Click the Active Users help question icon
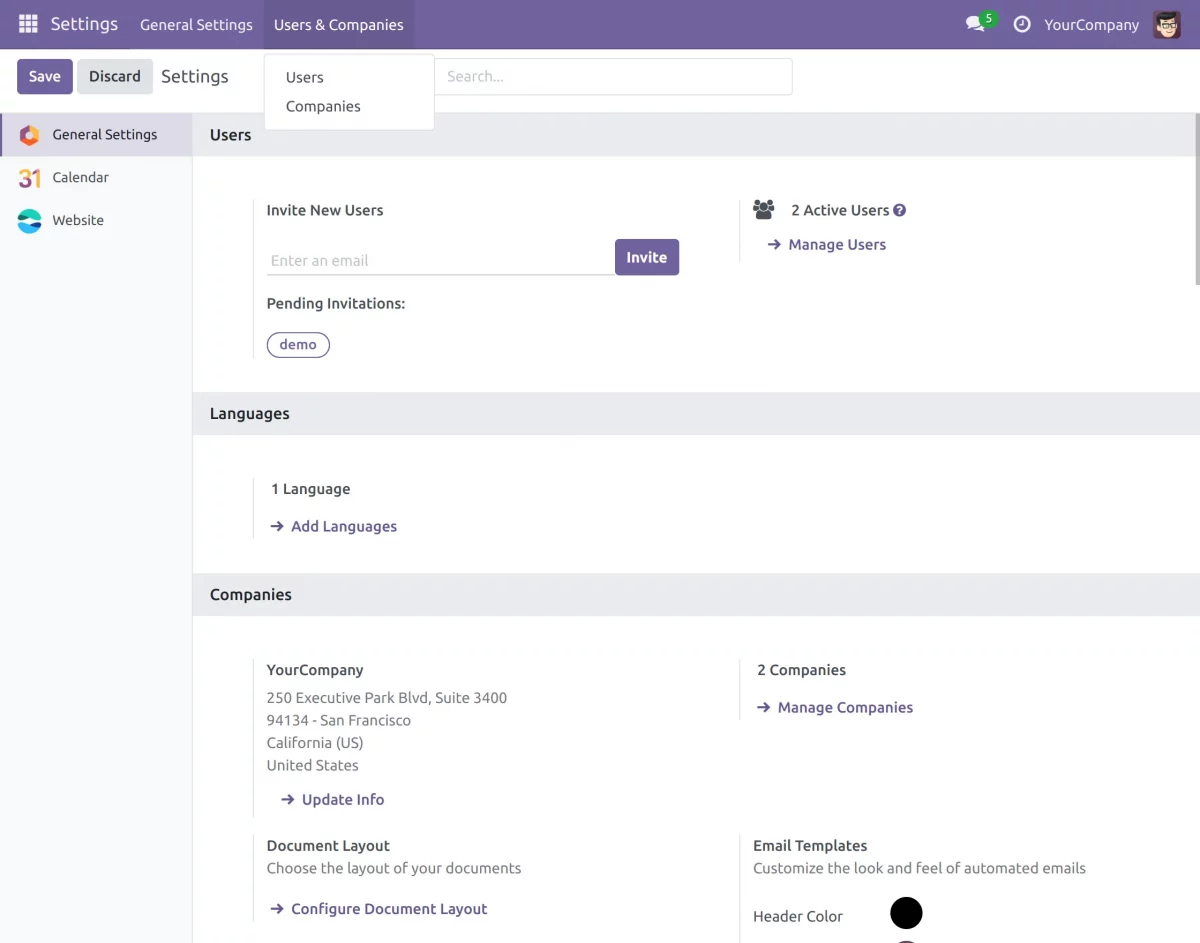 click(900, 210)
